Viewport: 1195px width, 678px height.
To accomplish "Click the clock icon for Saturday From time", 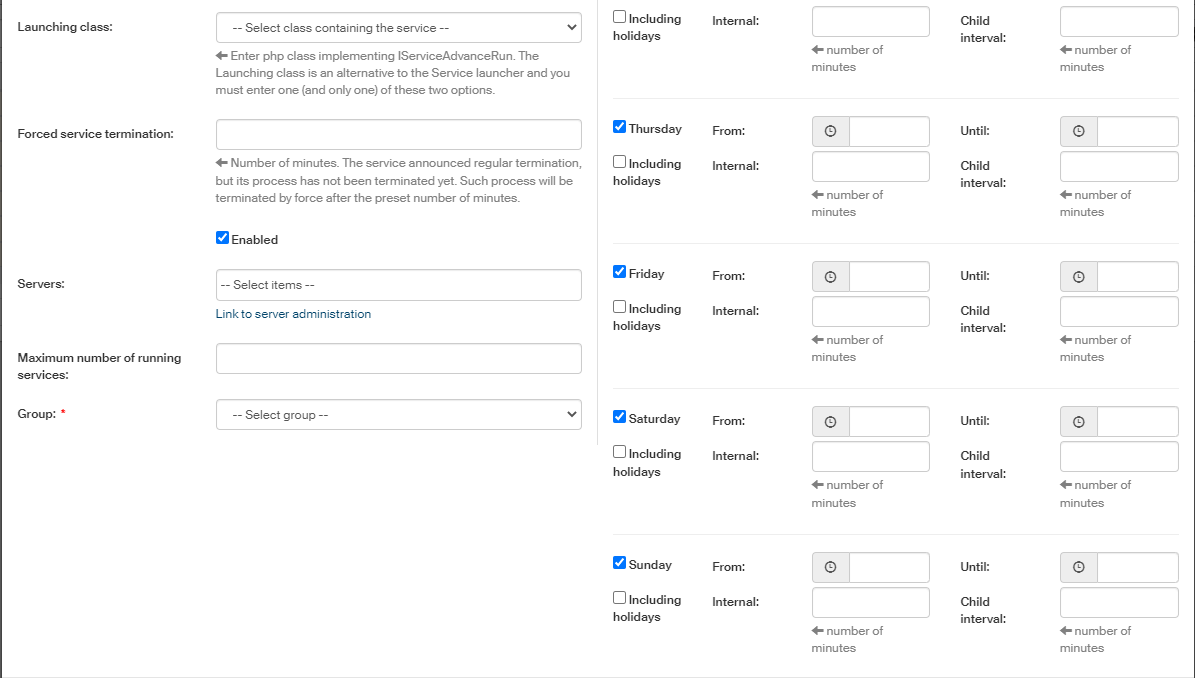I will [x=830, y=422].
